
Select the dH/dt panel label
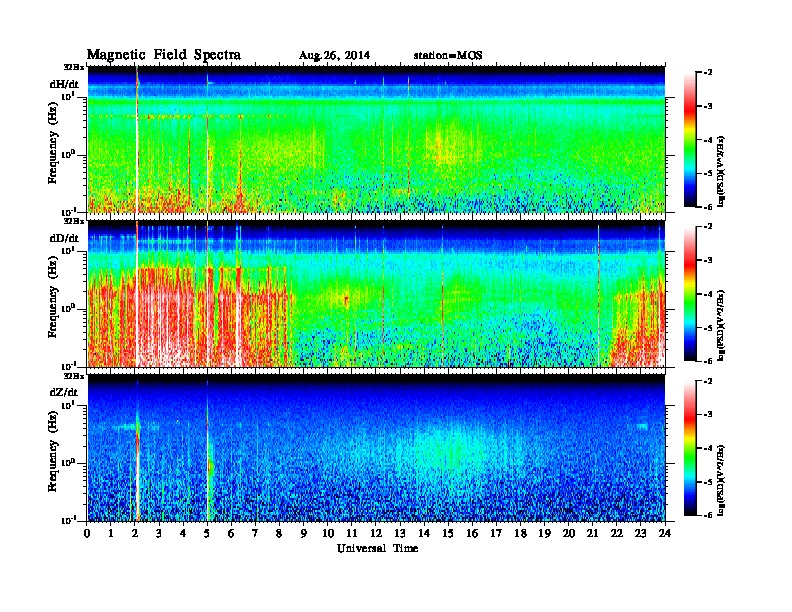[64, 84]
